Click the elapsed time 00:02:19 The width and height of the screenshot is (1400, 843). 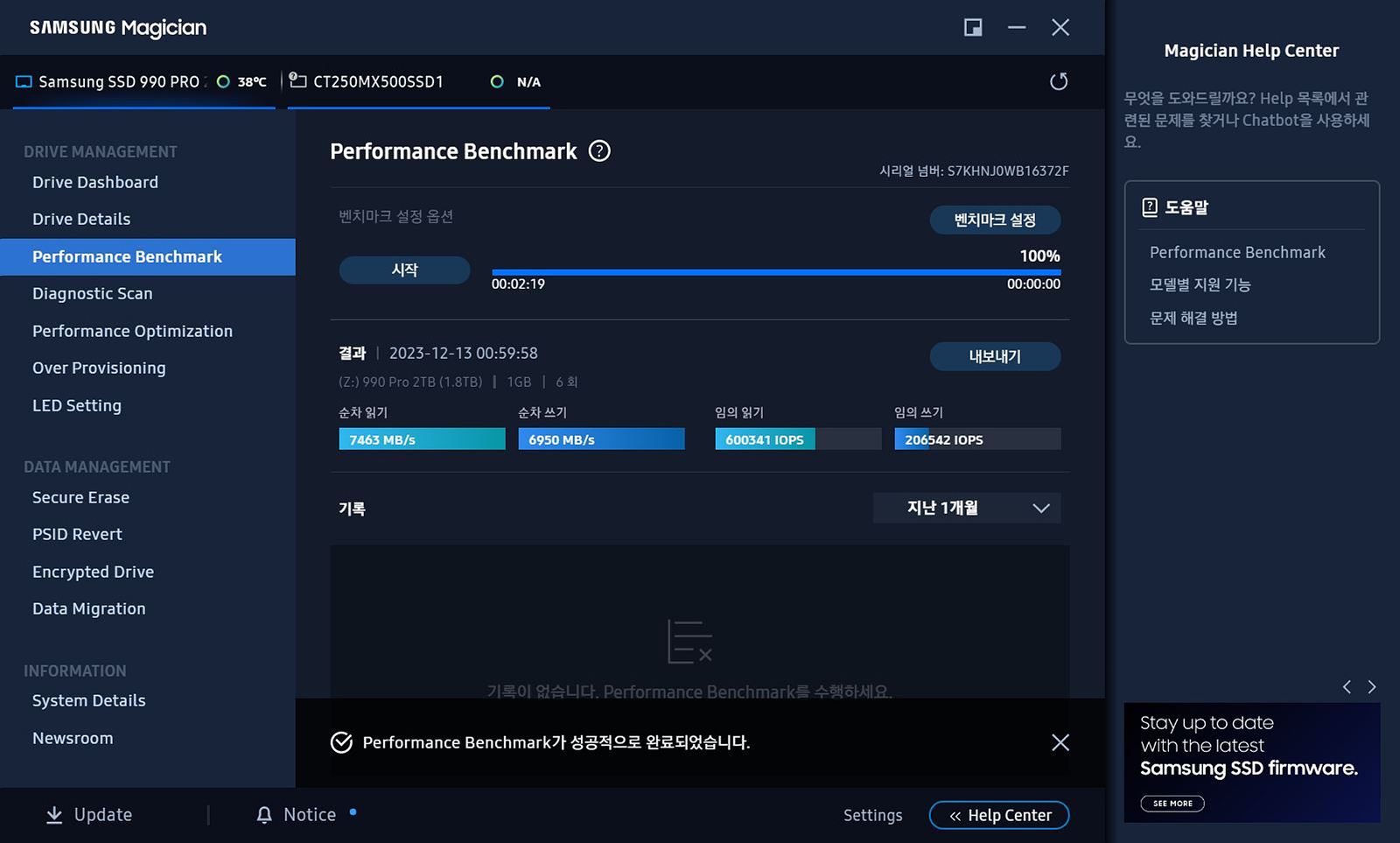(518, 284)
